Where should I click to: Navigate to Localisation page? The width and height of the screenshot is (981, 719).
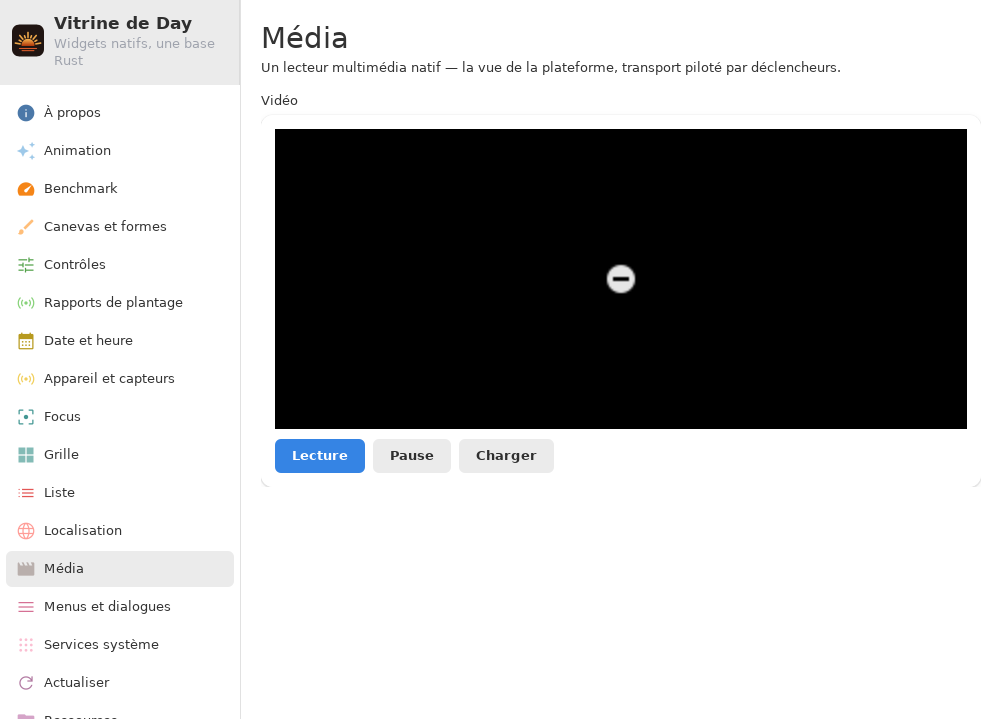[119, 531]
